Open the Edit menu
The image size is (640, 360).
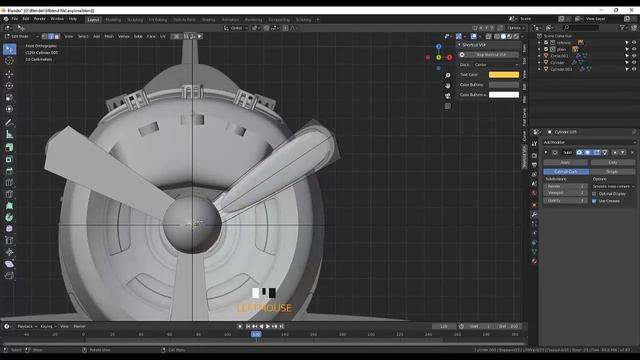(26, 19)
